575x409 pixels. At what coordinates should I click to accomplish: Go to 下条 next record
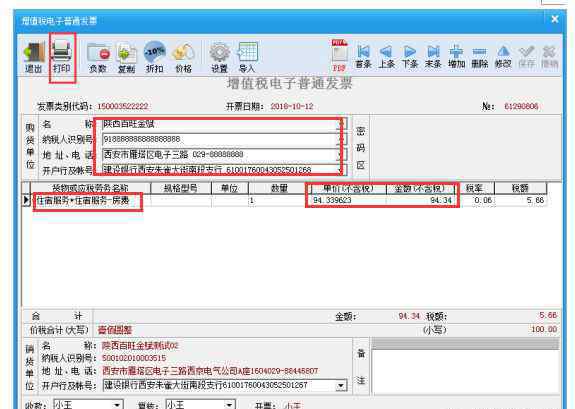coord(410,56)
